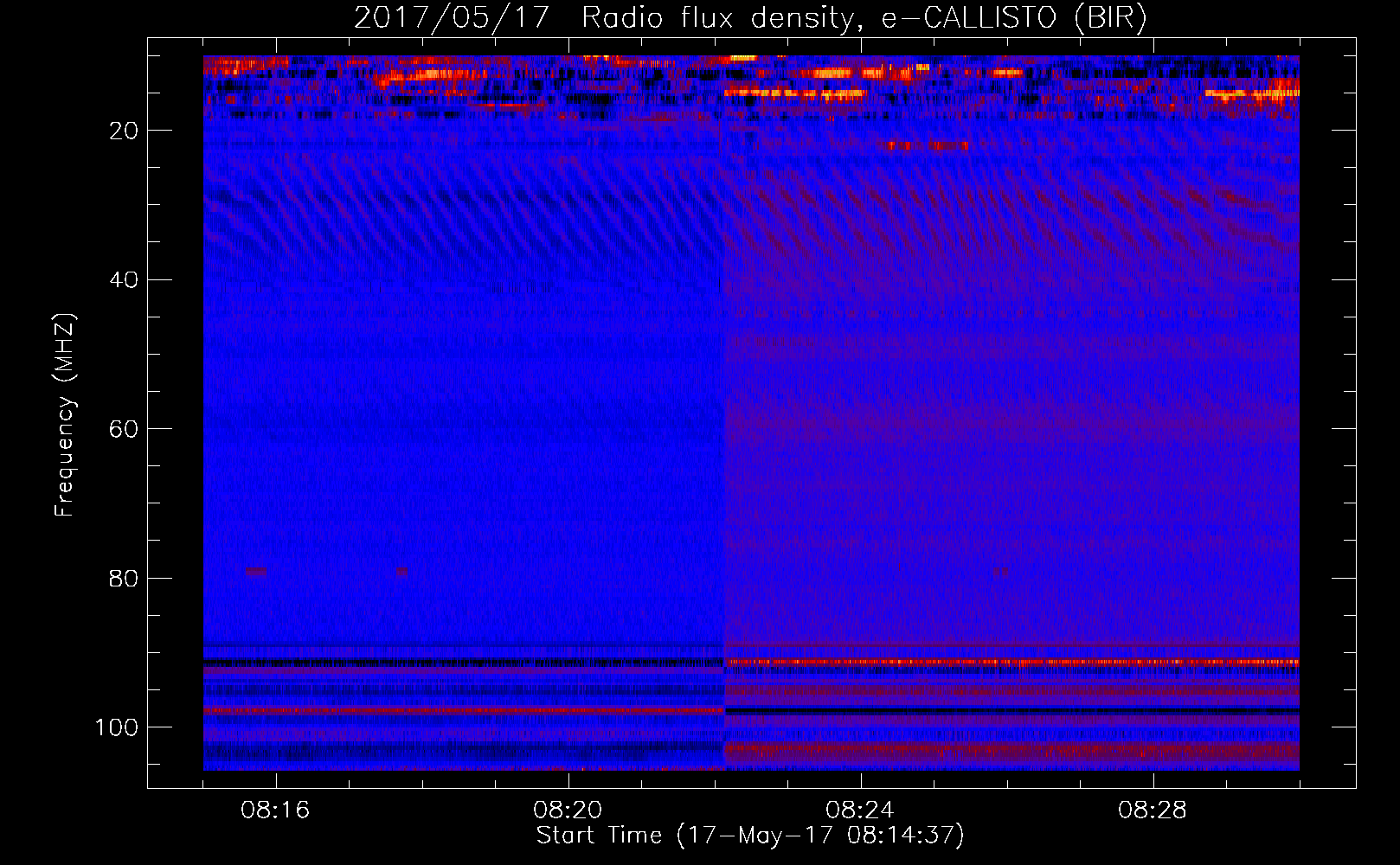Click the "08:28" time tick label
This screenshot has width=1400, height=865.
[x=1153, y=811]
